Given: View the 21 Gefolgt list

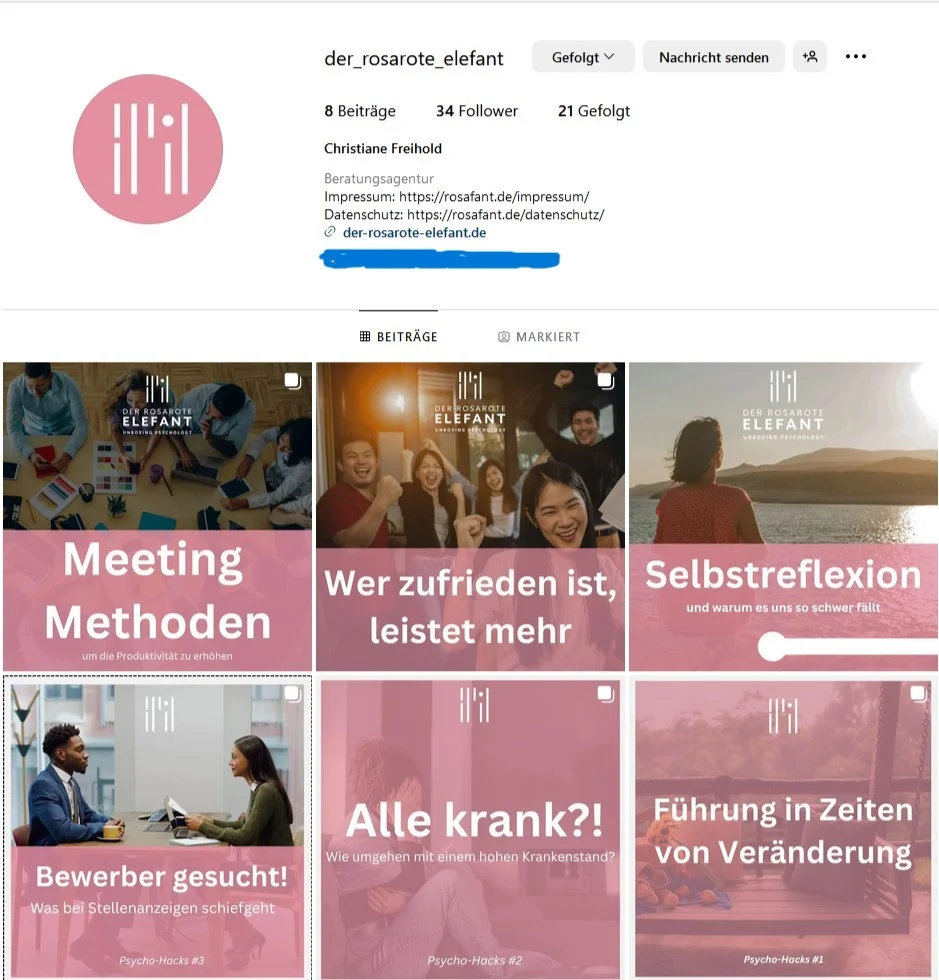Looking at the screenshot, I should coord(594,111).
